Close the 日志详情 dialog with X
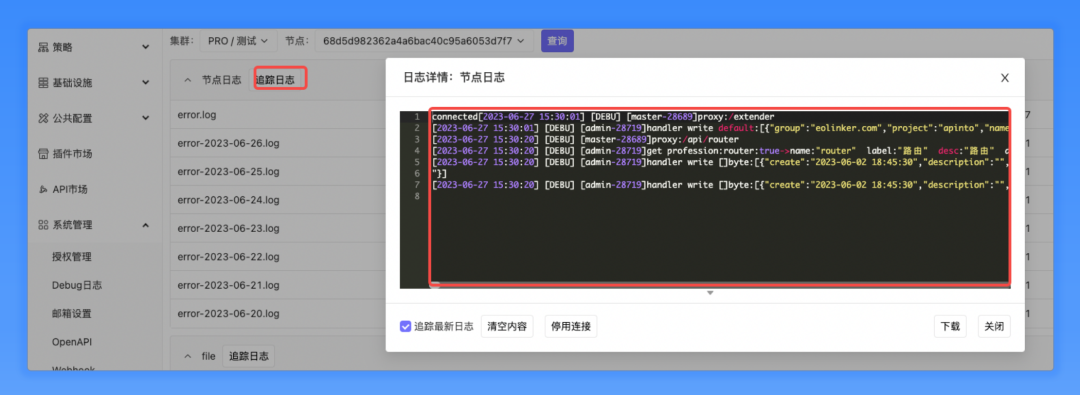This screenshot has height=395, width=1080. click(x=1004, y=78)
